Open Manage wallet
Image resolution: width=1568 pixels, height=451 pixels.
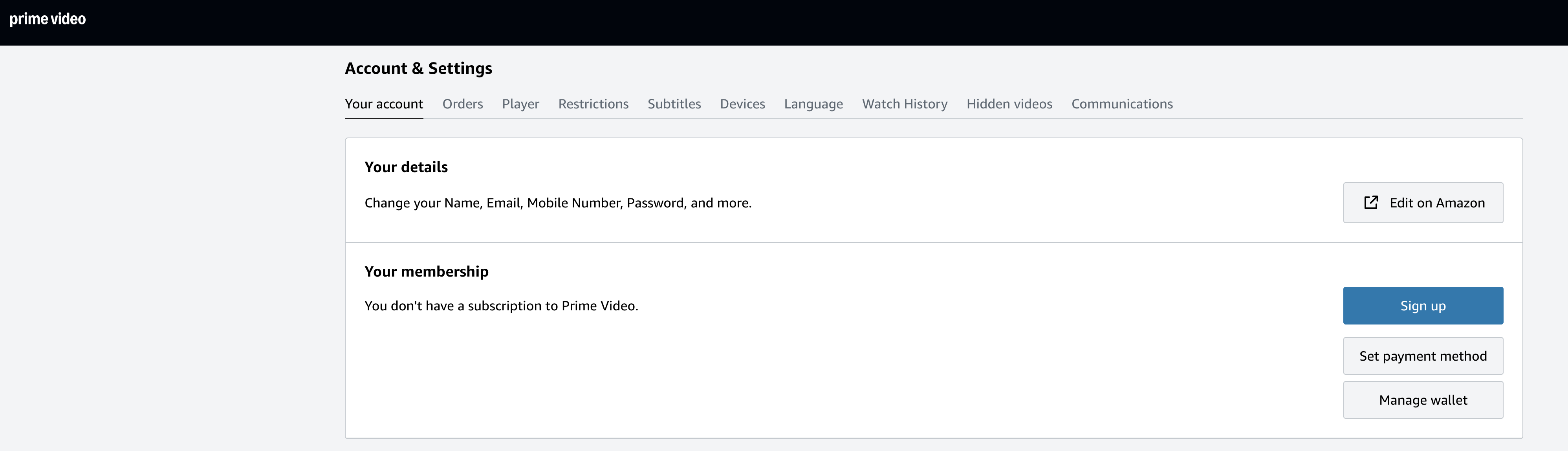click(x=1423, y=400)
